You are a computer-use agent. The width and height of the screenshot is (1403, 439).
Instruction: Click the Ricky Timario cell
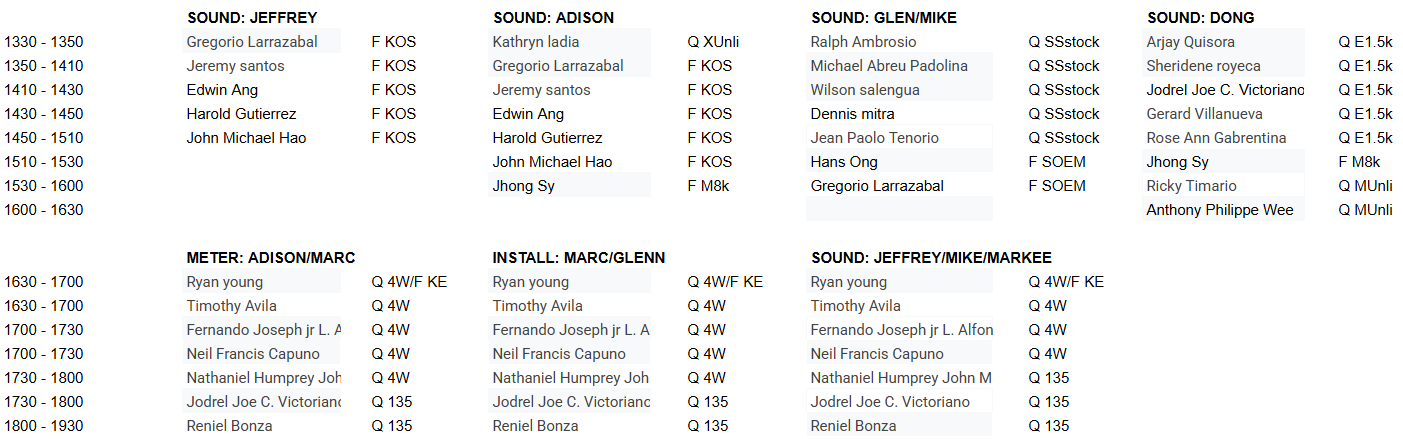coord(1191,186)
